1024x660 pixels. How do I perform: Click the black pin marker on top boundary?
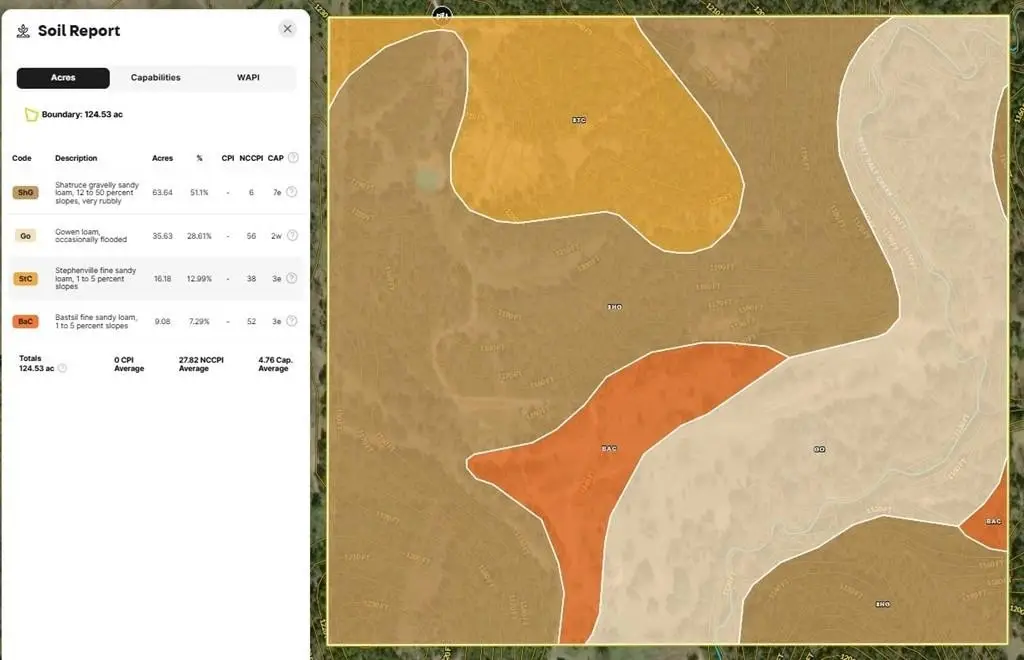[x=442, y=14]
